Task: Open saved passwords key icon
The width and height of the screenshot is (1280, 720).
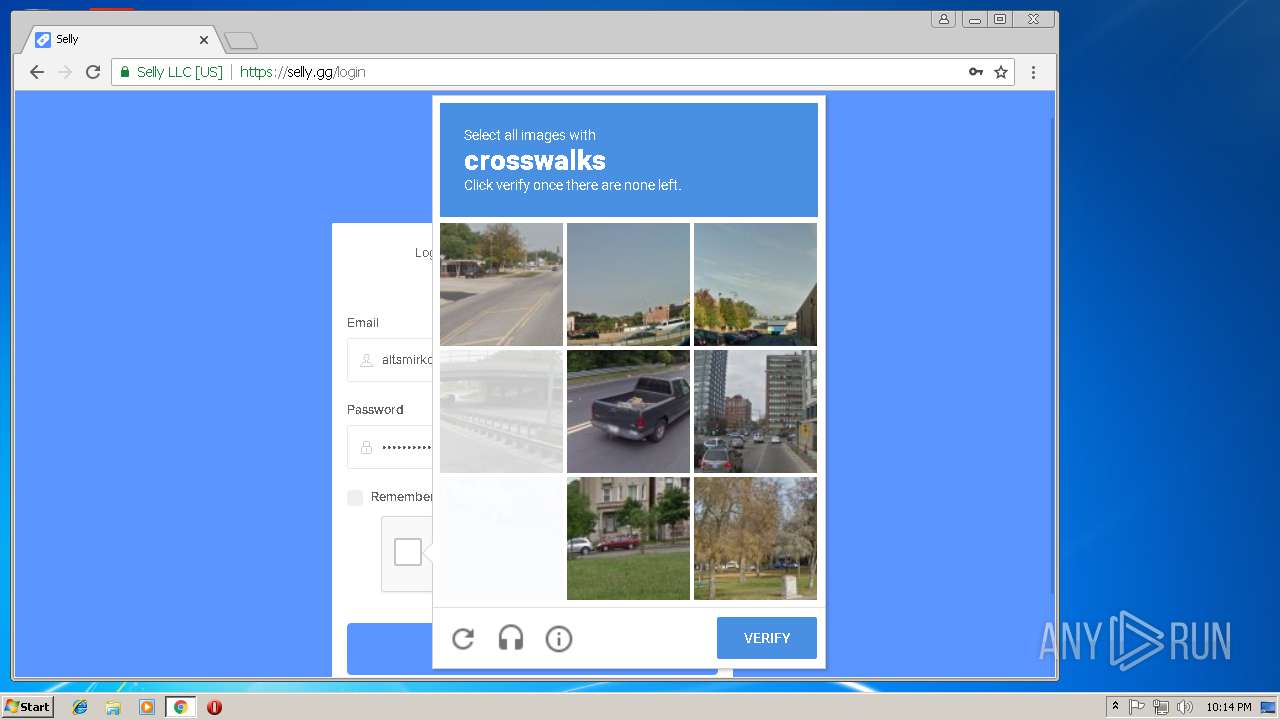Action: pos(976,72)
